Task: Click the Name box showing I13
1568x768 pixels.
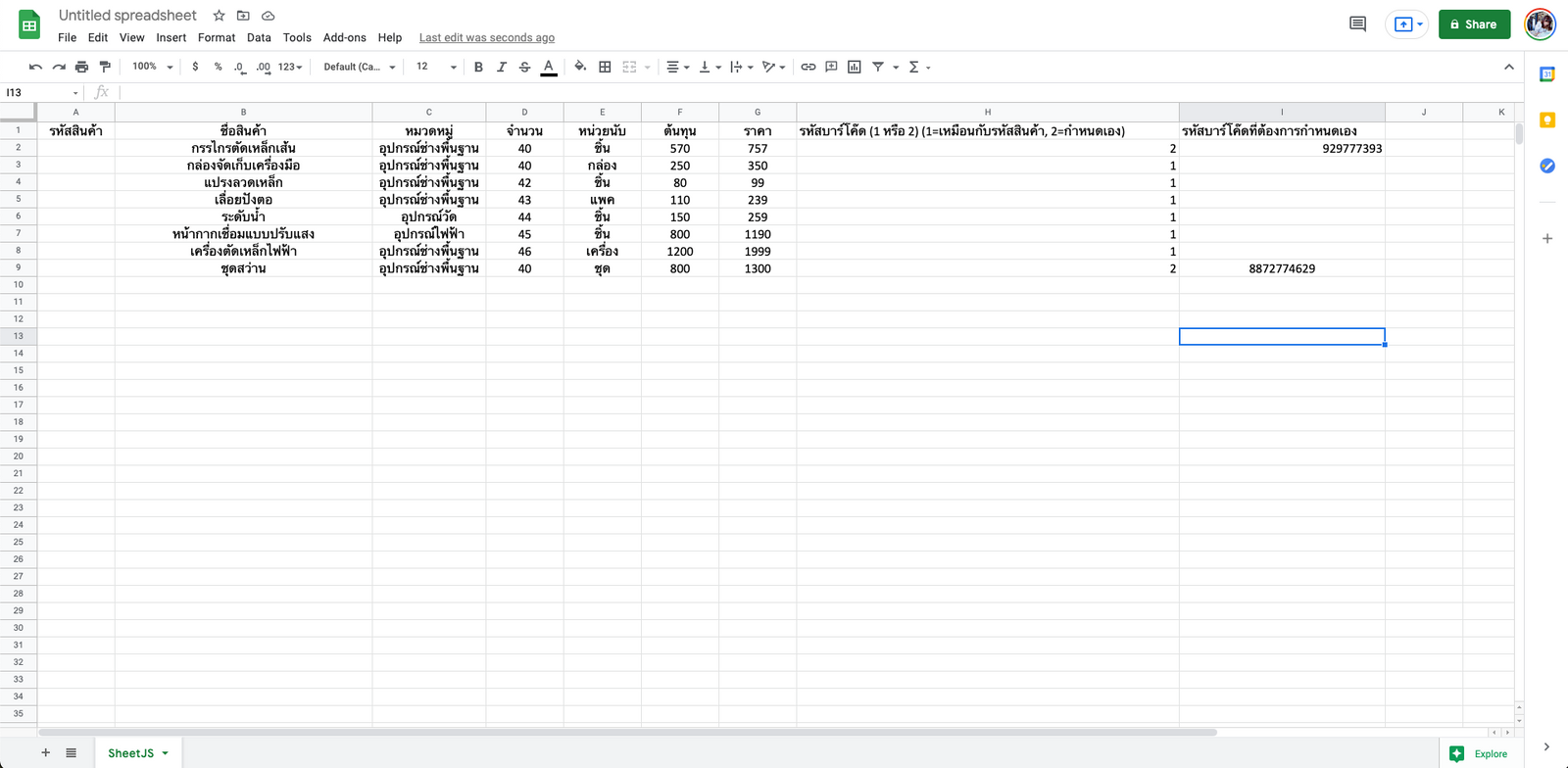Action: 39,92
